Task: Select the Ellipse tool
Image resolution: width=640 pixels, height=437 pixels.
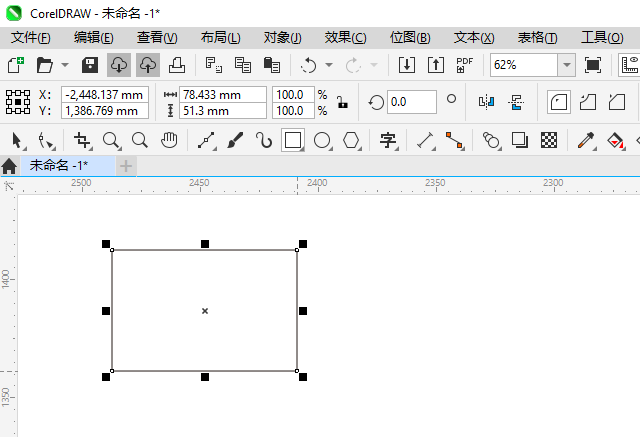Action: (322, 140)
